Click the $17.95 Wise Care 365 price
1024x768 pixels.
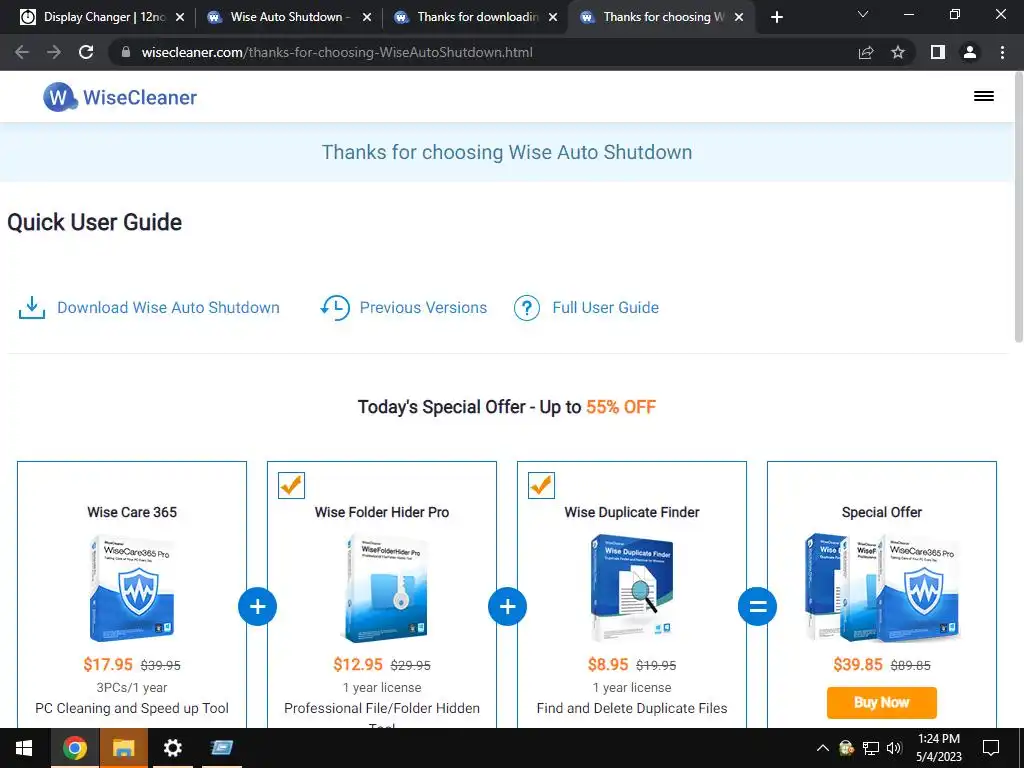tap(108, 665)
